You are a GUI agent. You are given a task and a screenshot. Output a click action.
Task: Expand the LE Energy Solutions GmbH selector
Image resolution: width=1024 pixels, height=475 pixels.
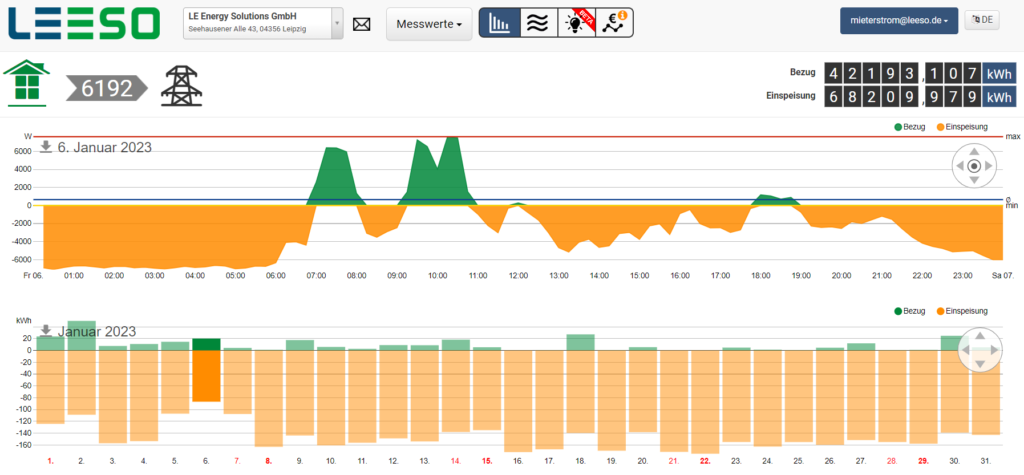336,23
